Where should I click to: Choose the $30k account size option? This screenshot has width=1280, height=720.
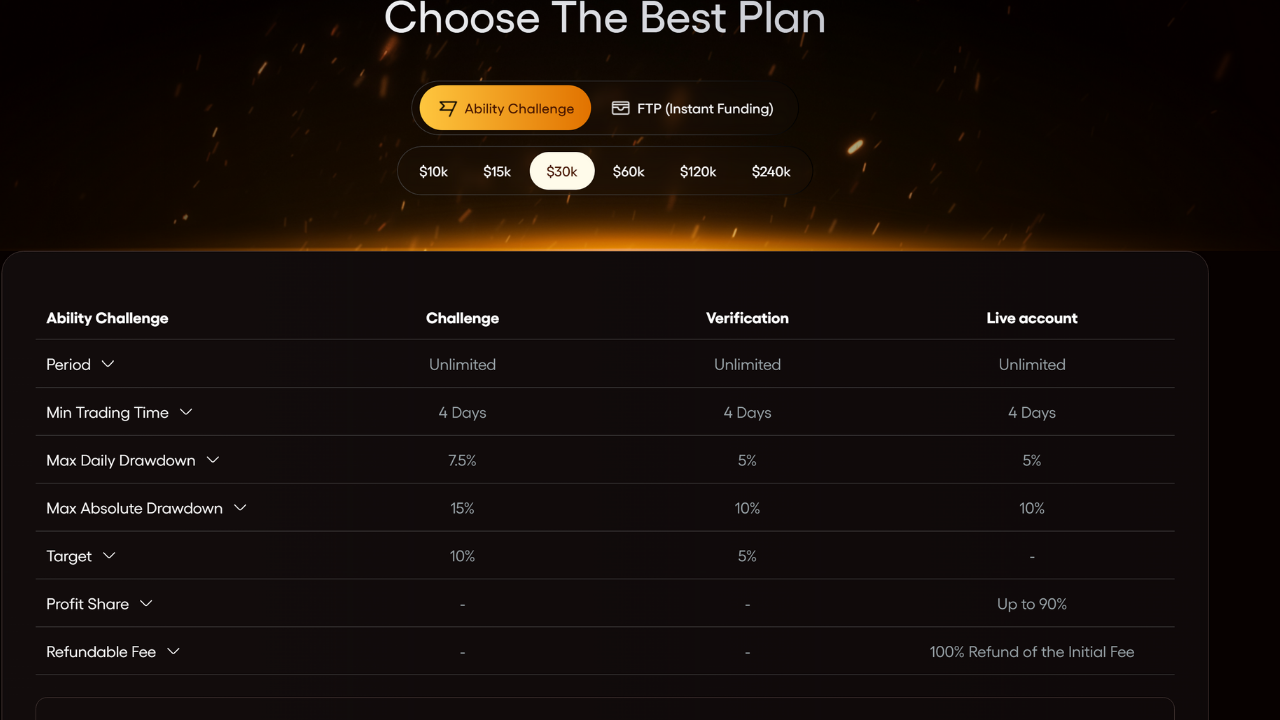562,171
